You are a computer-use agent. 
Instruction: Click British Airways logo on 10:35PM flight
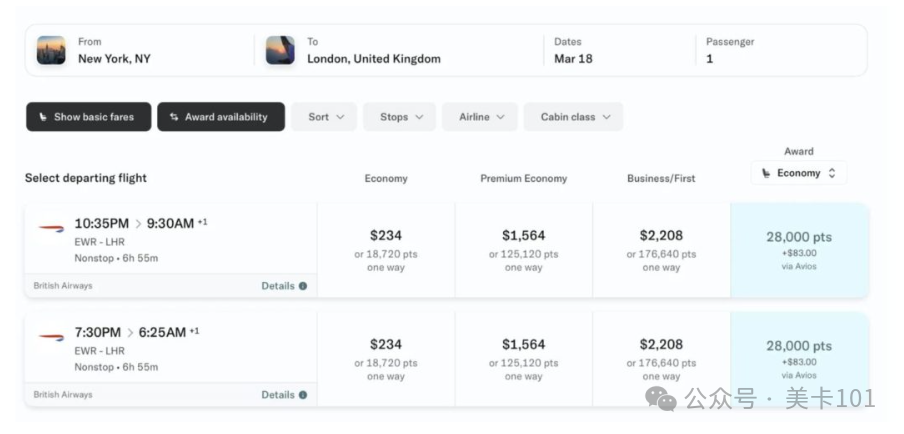point(51,228)
